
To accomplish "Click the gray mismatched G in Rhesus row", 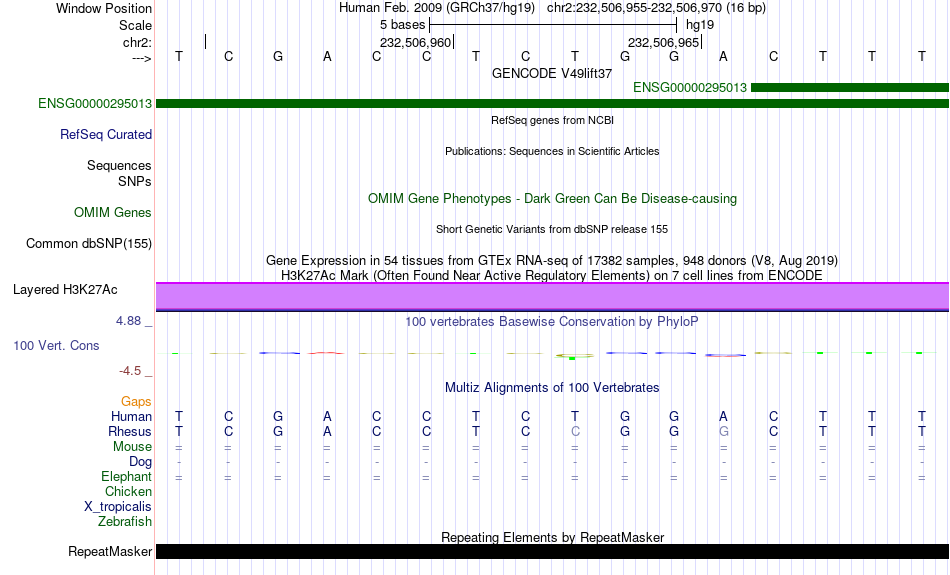I will click(x=723, y=431).
